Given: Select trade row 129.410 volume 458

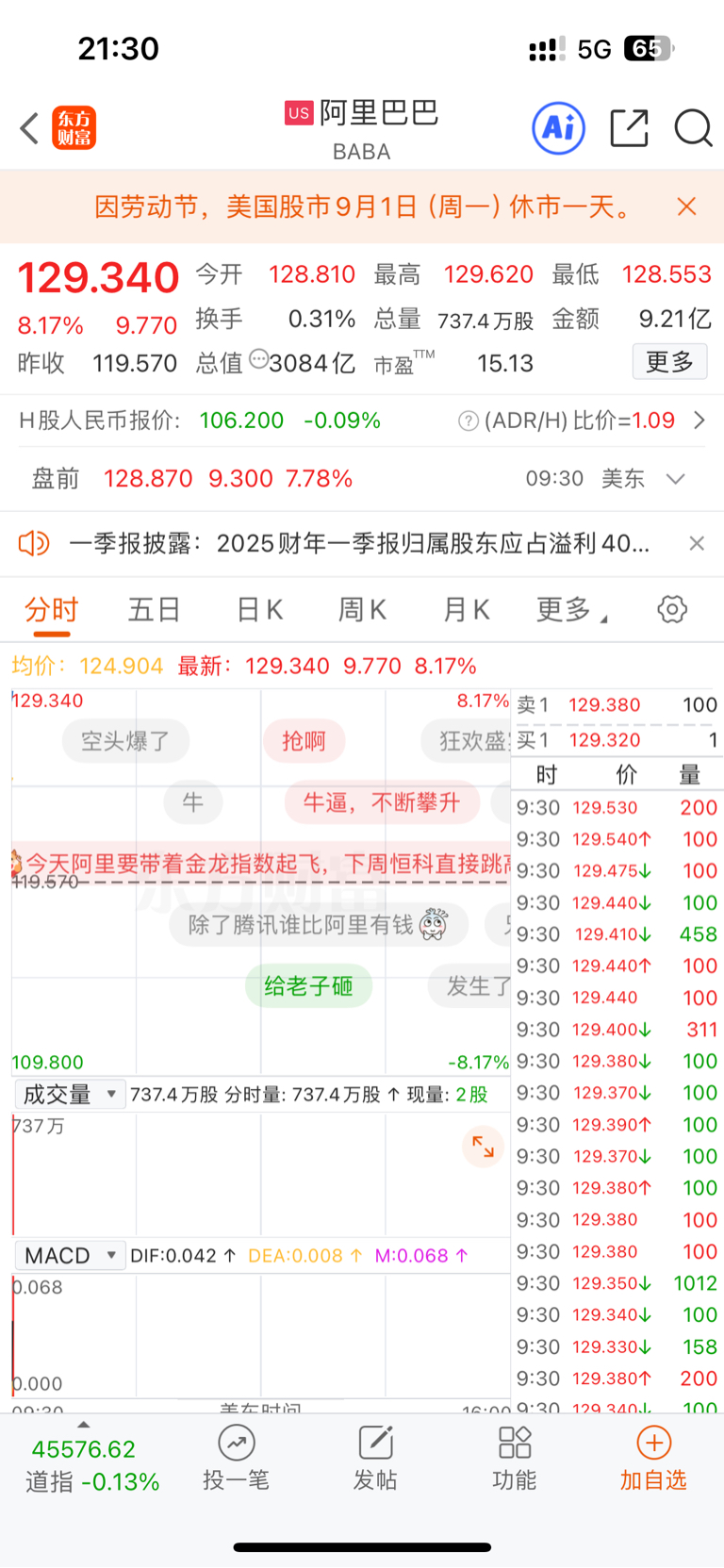Looking at the screenshot, I should click(617, 934).
